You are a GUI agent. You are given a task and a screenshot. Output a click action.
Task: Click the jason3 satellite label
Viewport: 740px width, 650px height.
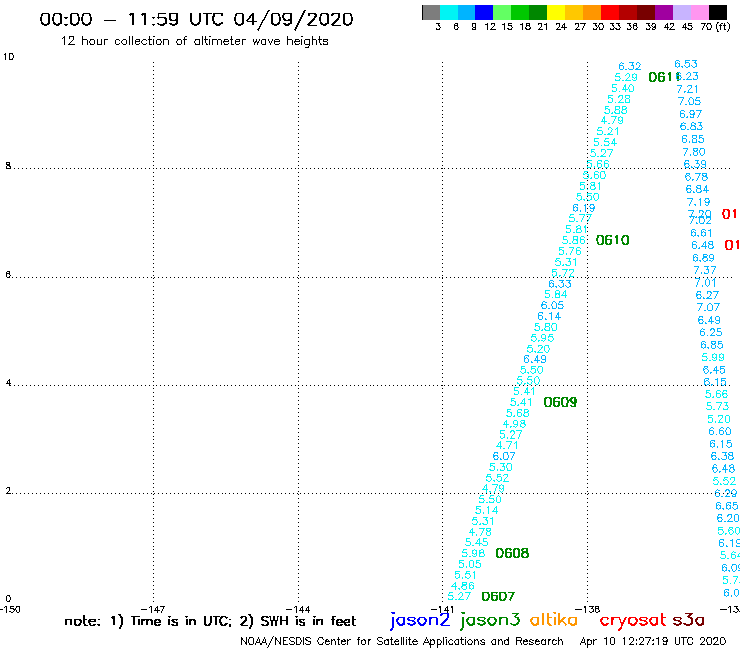(490, 620)
